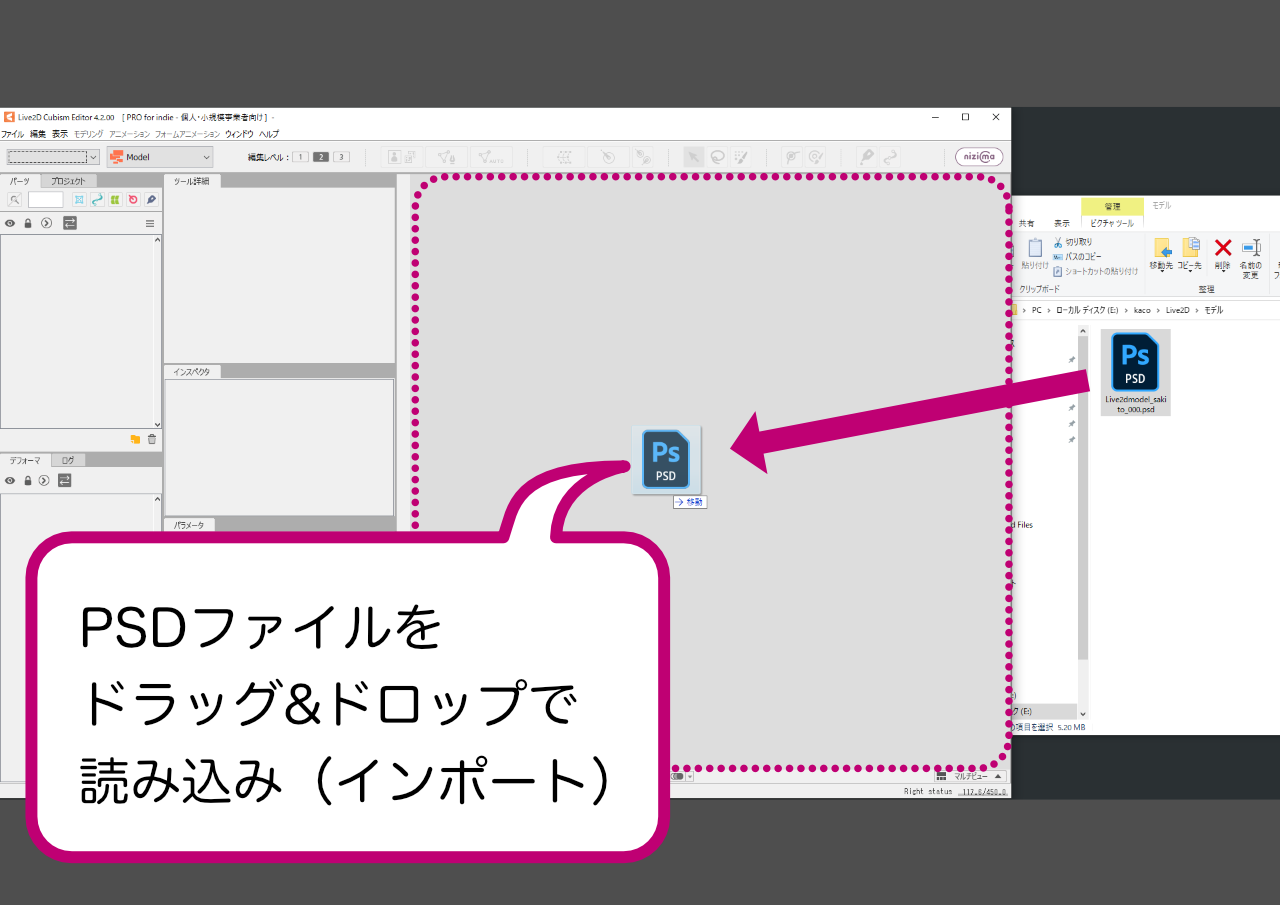Screen dimensions: 1280x905
Task: Click the parts search magnifier icon
Action: (15, 200)
